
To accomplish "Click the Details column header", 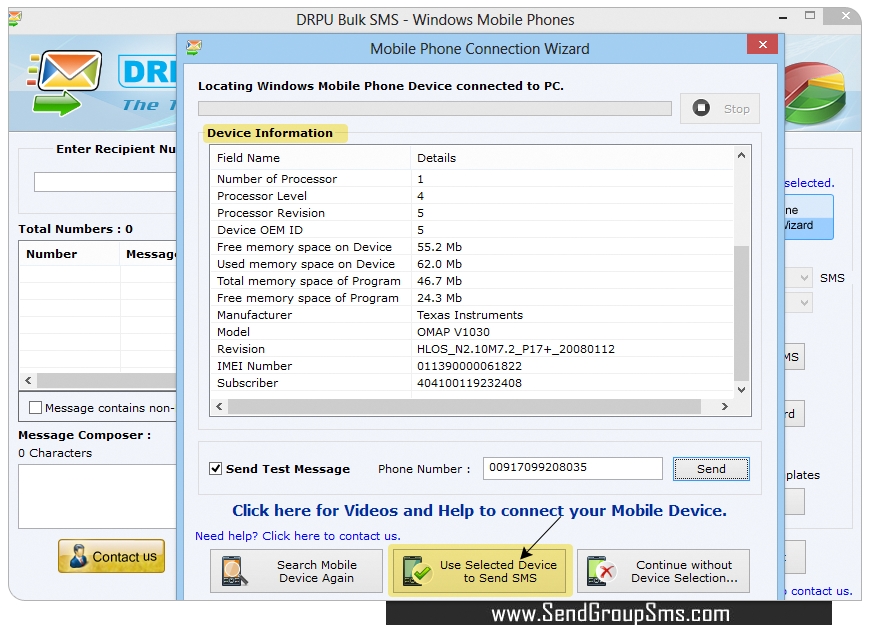I will (572, 158).
